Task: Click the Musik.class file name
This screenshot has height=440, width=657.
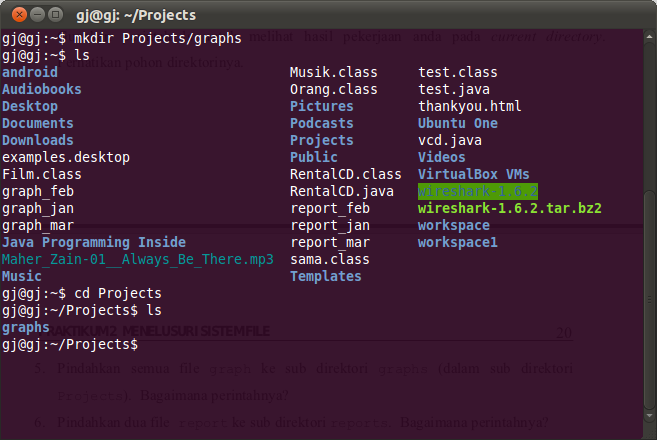Action: coord(334,72)
